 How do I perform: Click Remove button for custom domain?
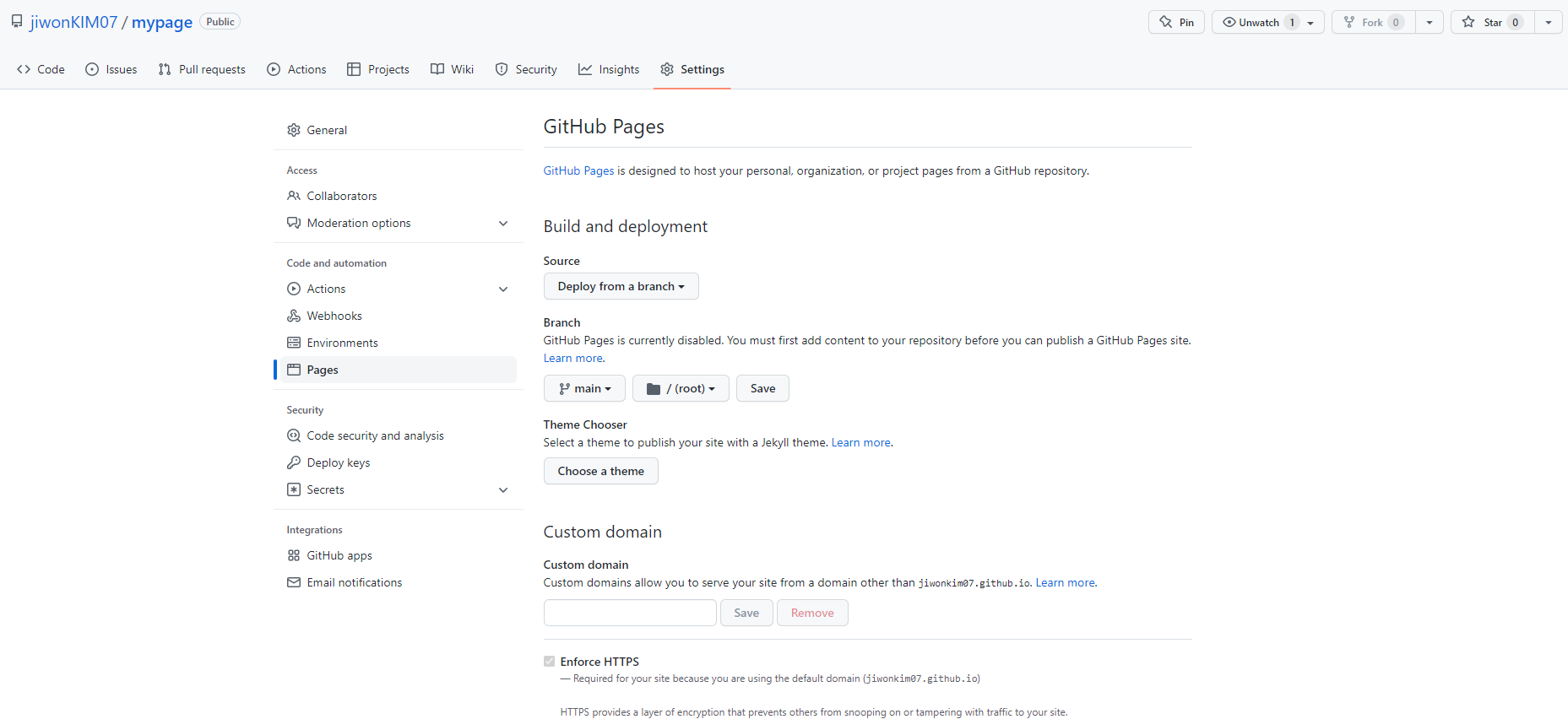coord(812,613)
